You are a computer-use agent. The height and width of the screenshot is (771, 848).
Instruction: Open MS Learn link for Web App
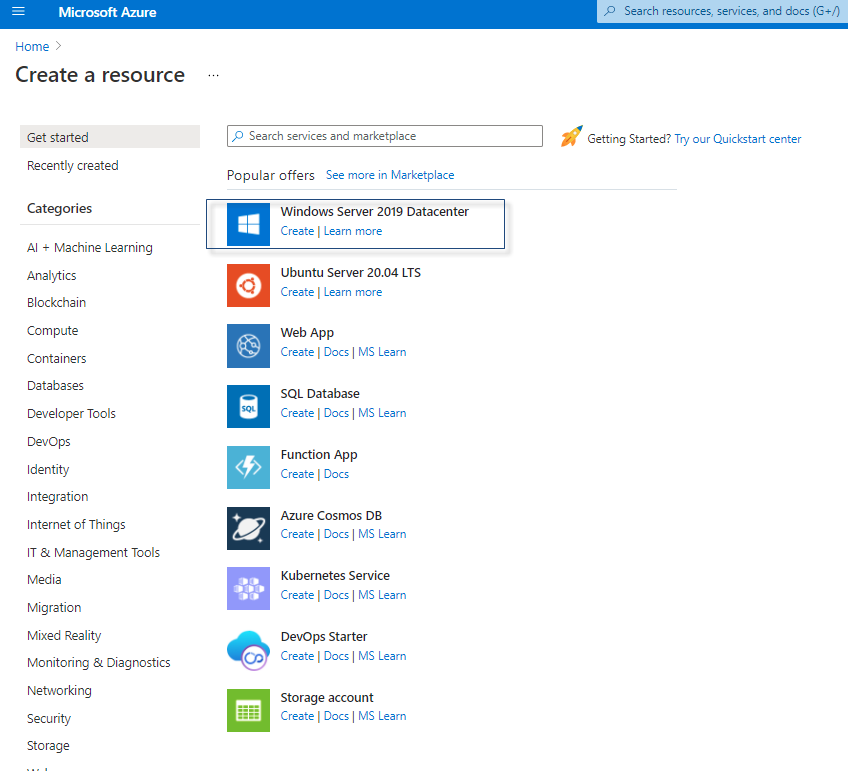click(382, 352)
